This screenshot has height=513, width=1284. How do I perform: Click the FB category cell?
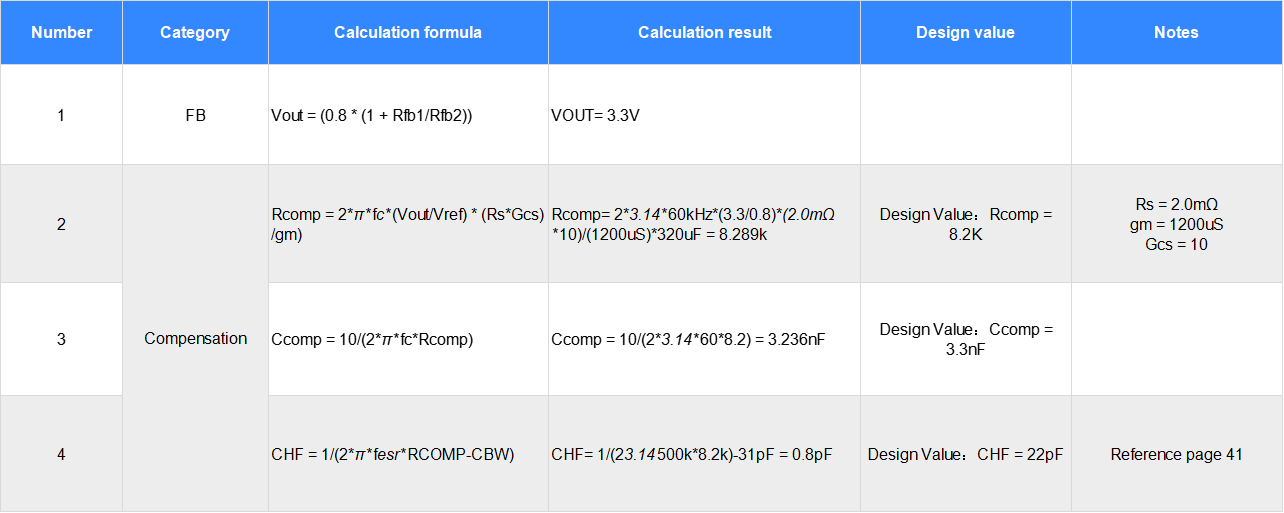[195, 115]
